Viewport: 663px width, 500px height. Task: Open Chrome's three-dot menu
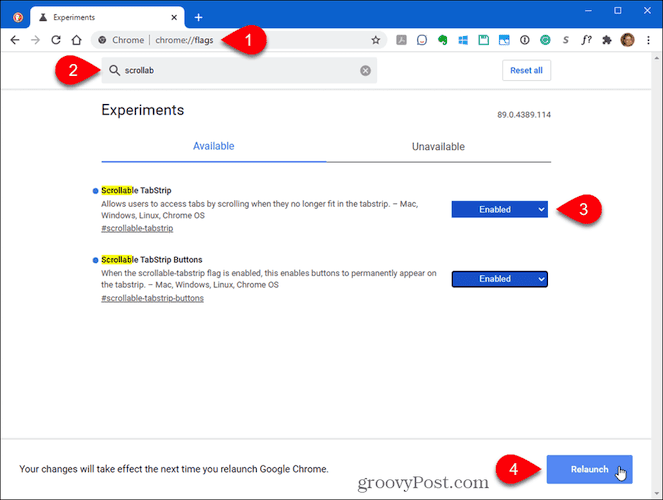[648, 40]
